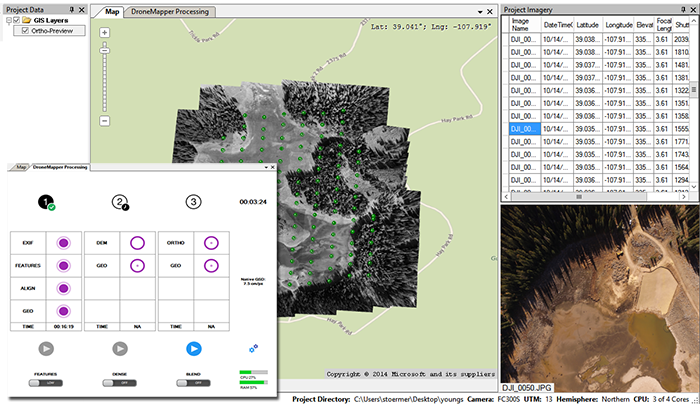Open processing settings via blue gears icon
Screen dimensions: 700x404
pyautogui.click(x=253, y=348)
